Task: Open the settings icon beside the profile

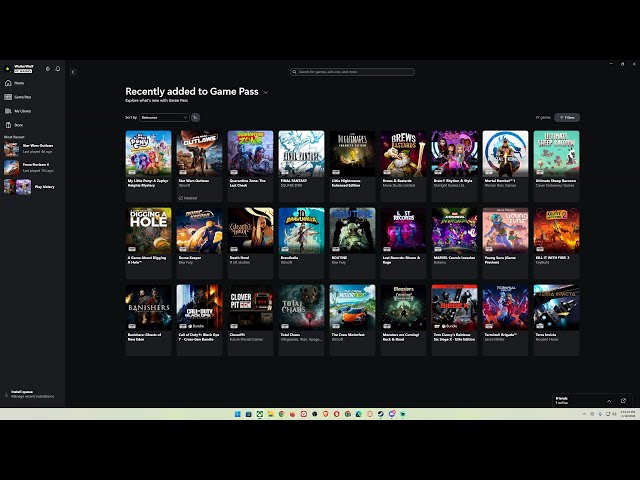Action: 48,69
